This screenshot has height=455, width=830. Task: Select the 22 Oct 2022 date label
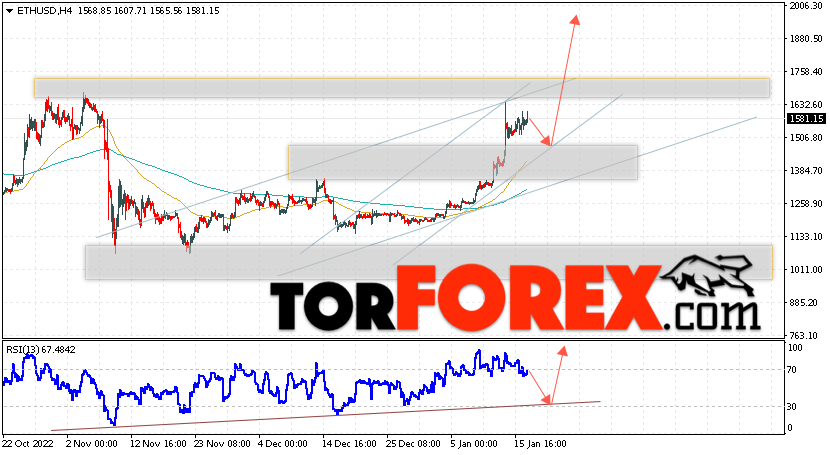coord(28,443)
